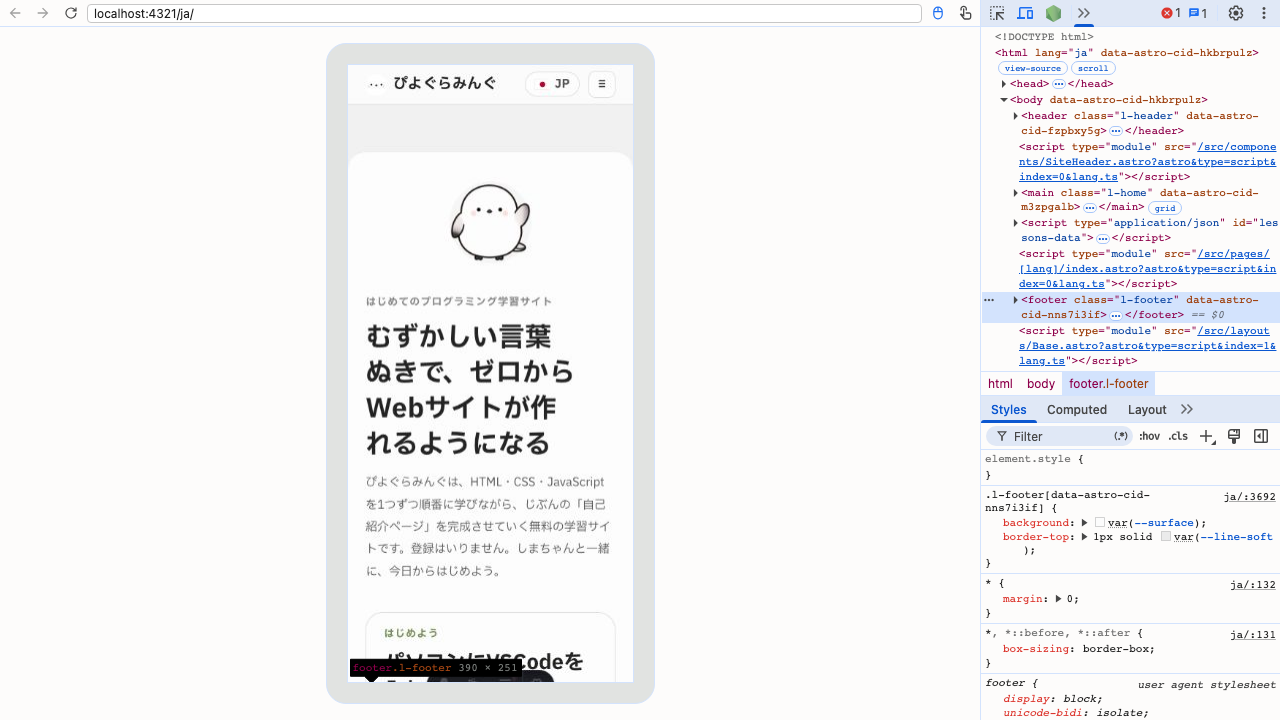Open the error count indicator
Image resolution: width=1280 pixels, height=720 pixels.
point(1171,13)
